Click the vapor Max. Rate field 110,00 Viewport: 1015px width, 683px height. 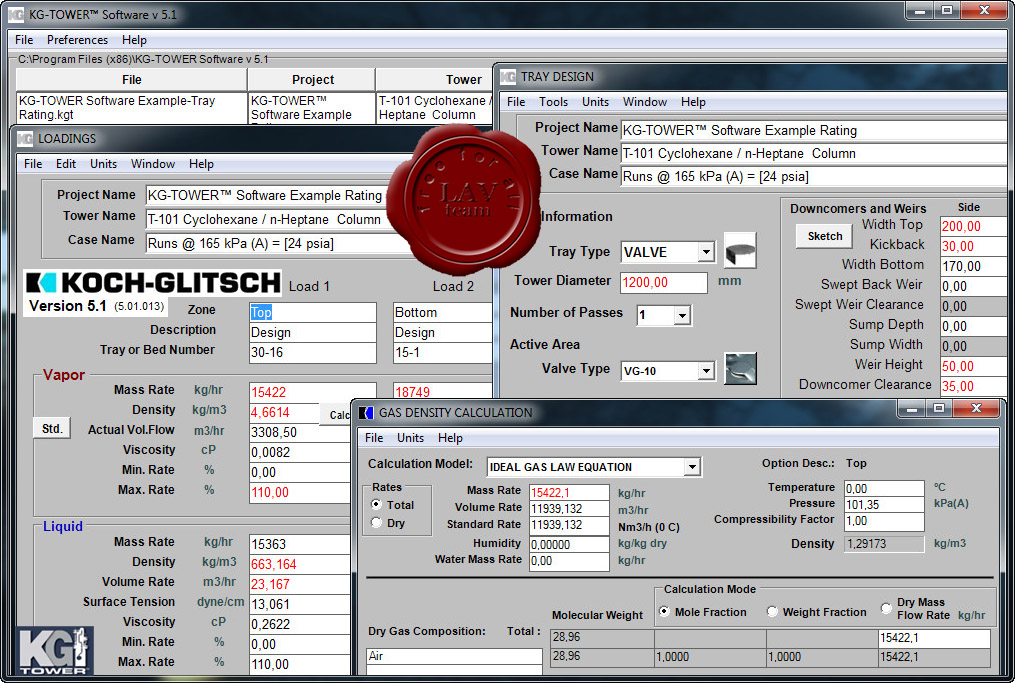click(x=300, y=492)
